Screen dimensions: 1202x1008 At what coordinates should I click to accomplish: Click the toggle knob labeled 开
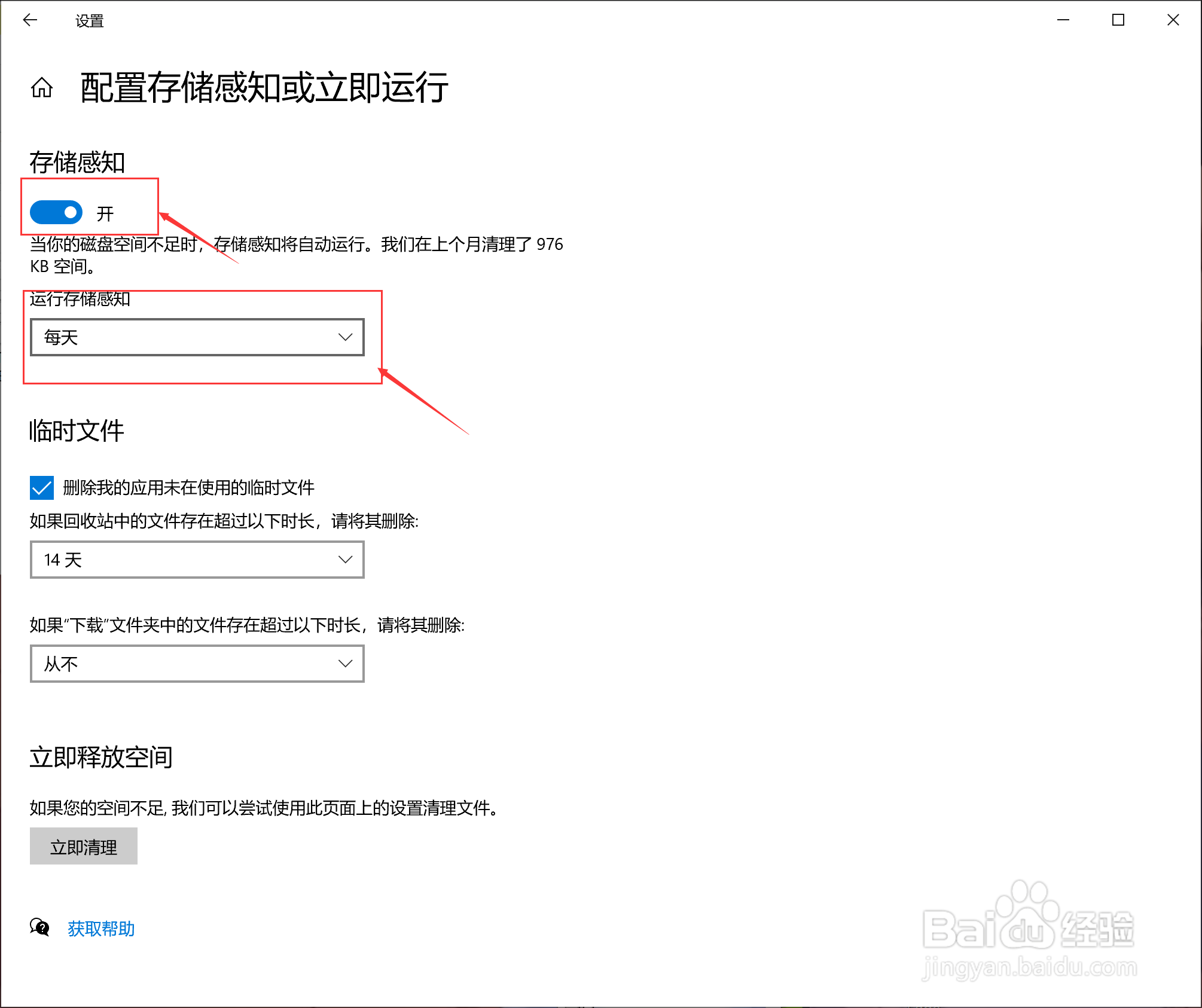[70, 212]
